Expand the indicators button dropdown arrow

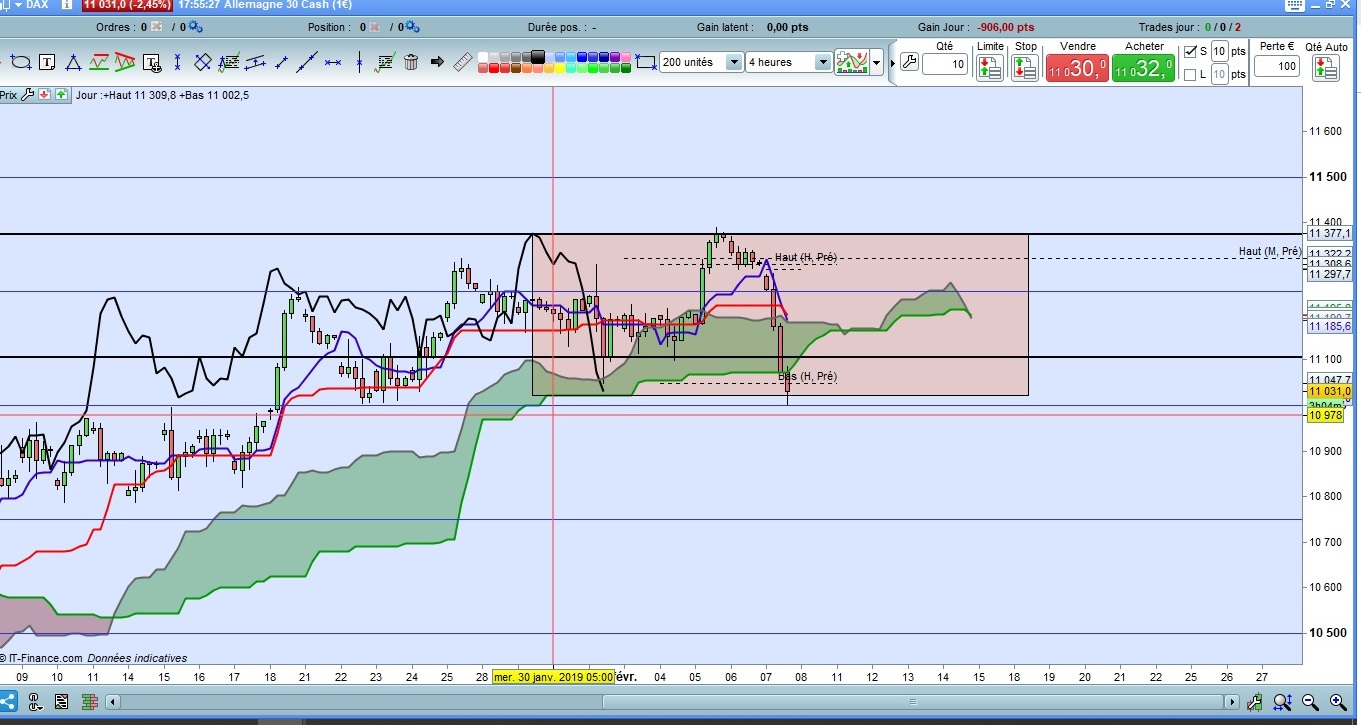click(x=876, y=62)
